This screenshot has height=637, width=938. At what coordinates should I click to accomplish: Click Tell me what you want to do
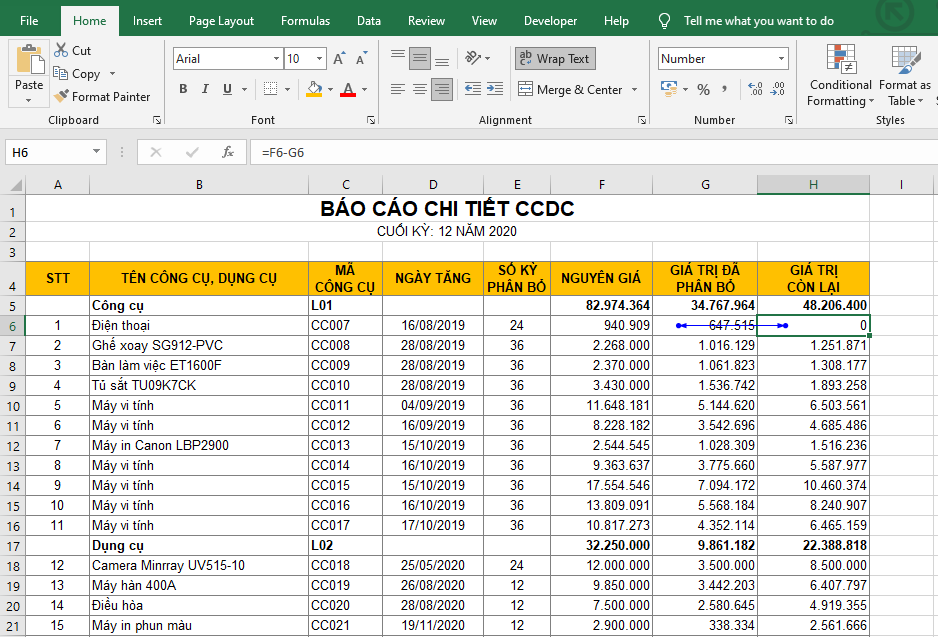pos(758,21)
